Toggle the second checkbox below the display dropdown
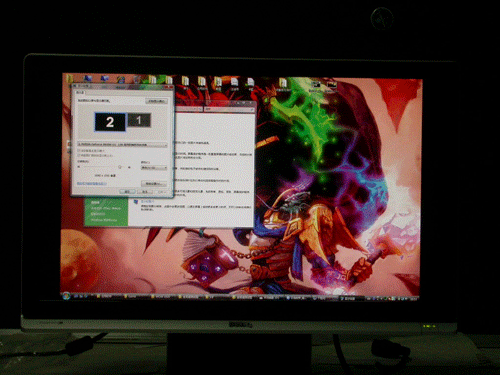The width and height of the screenshot is (500, 375). [x=79, y=155]
